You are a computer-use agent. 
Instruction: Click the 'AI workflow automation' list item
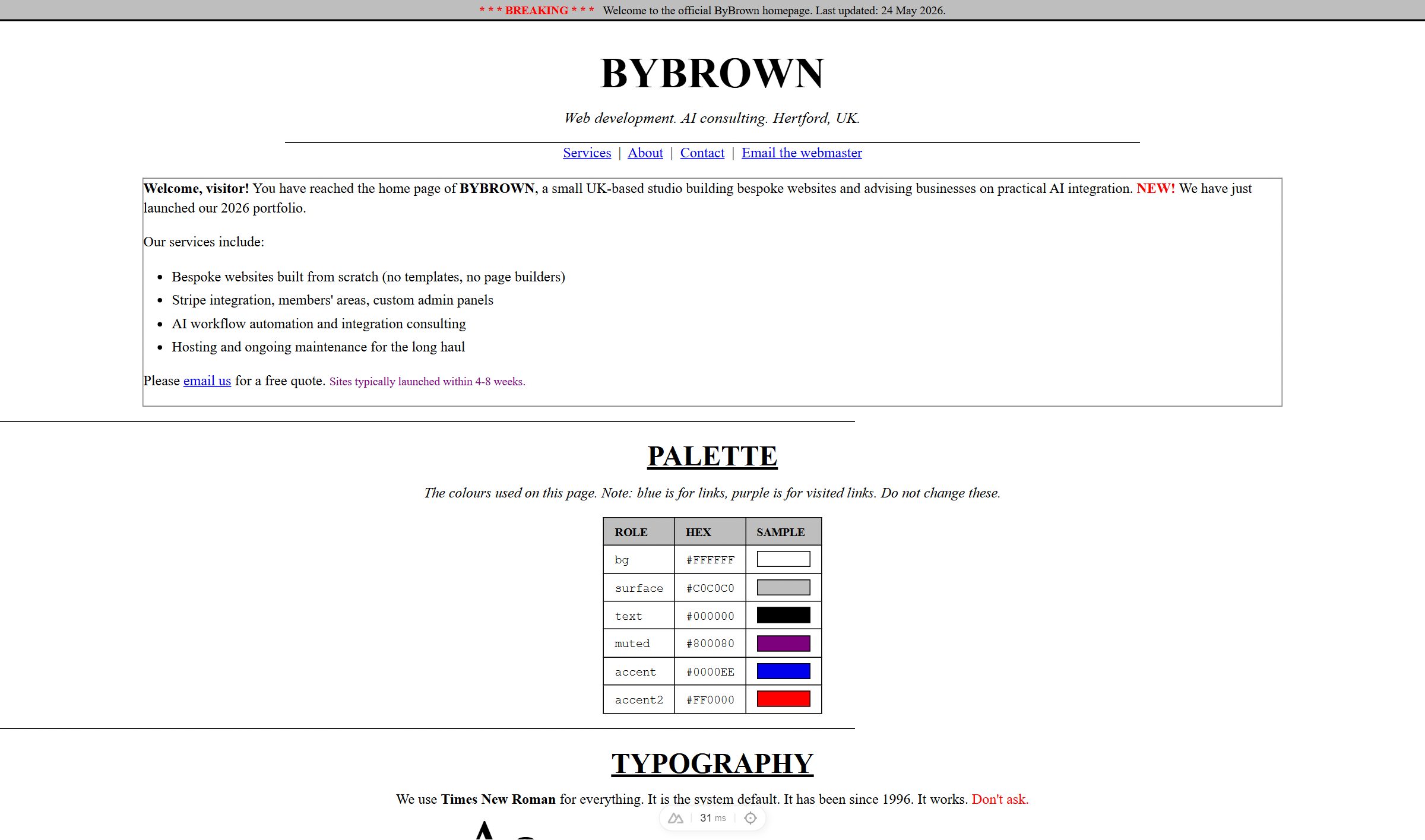point(319,324)
